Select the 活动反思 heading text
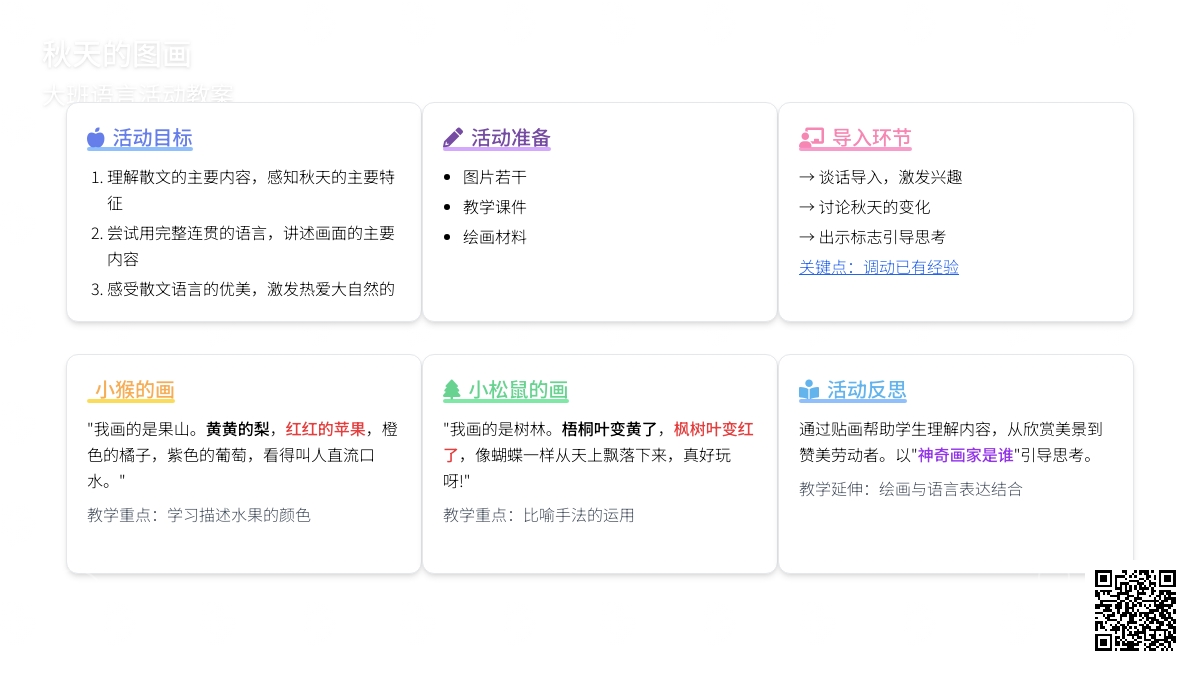 point(866,390)
